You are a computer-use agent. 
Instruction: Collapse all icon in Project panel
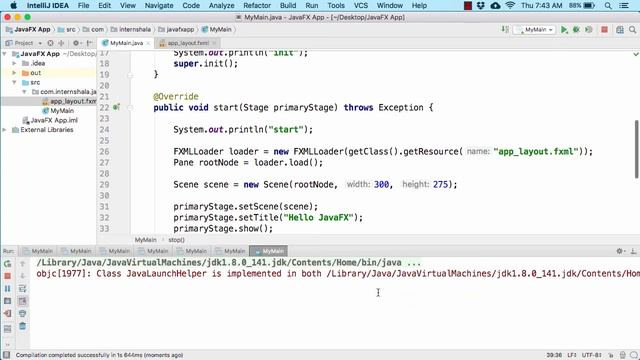[x=61, y=43]
